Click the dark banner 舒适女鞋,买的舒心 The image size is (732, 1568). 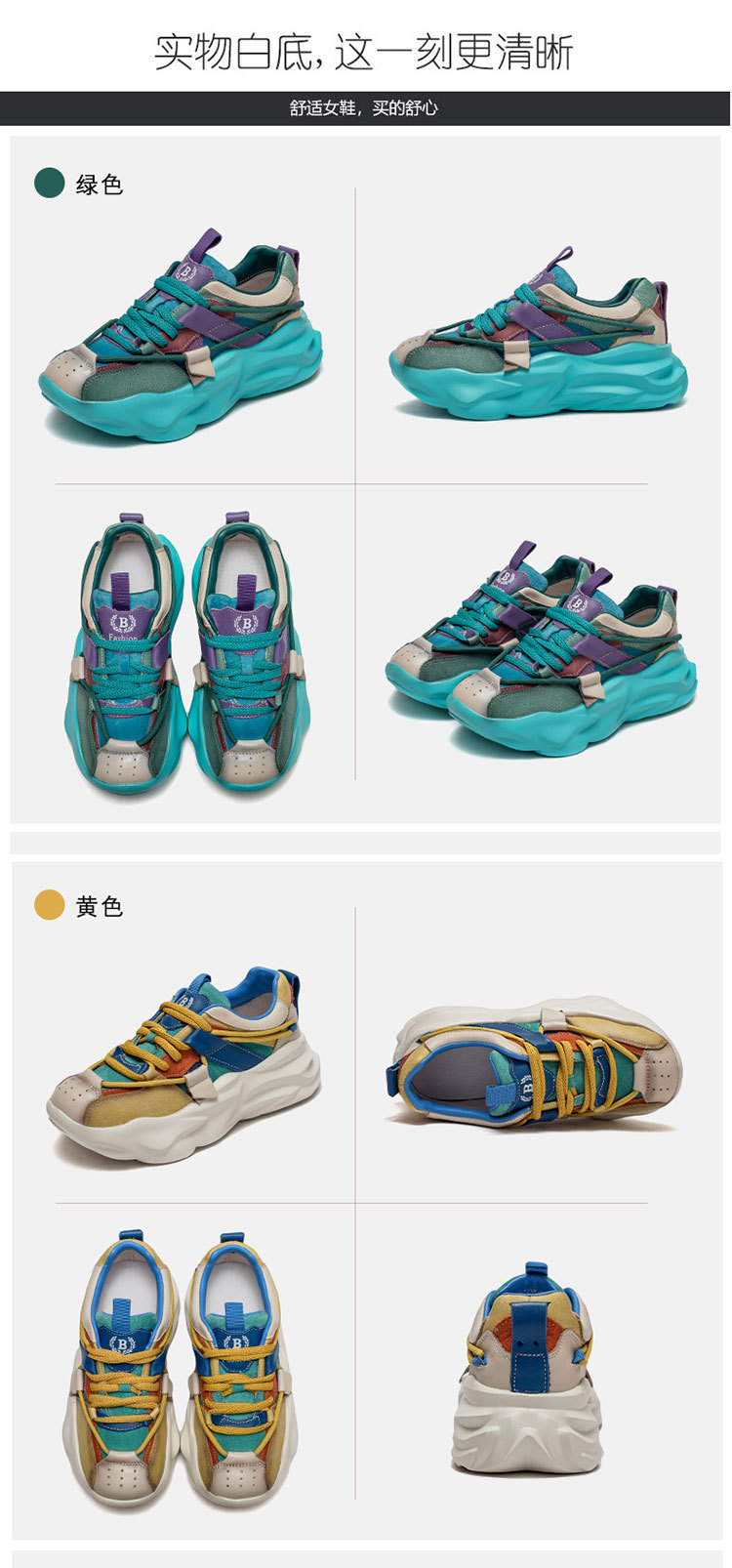pyautogui.click(x=365, y=108)
